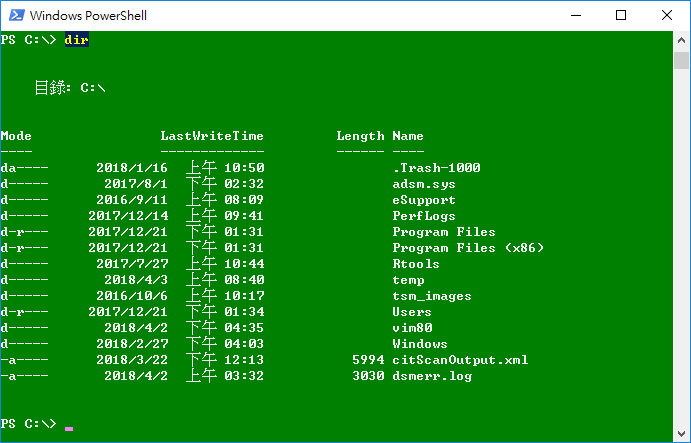
Task: Click the bottom 'PS C:\>' prompt text
Action: tap(28, 424)
